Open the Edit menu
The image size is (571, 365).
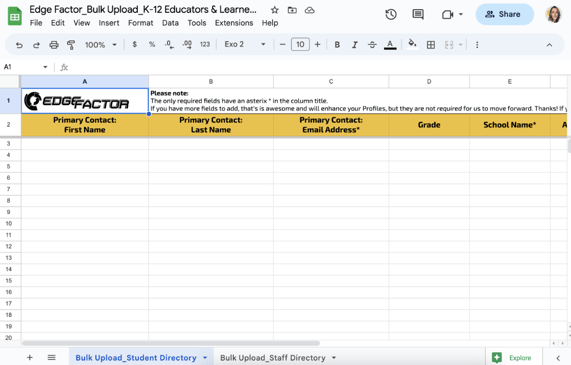click(x=58, y=23)
